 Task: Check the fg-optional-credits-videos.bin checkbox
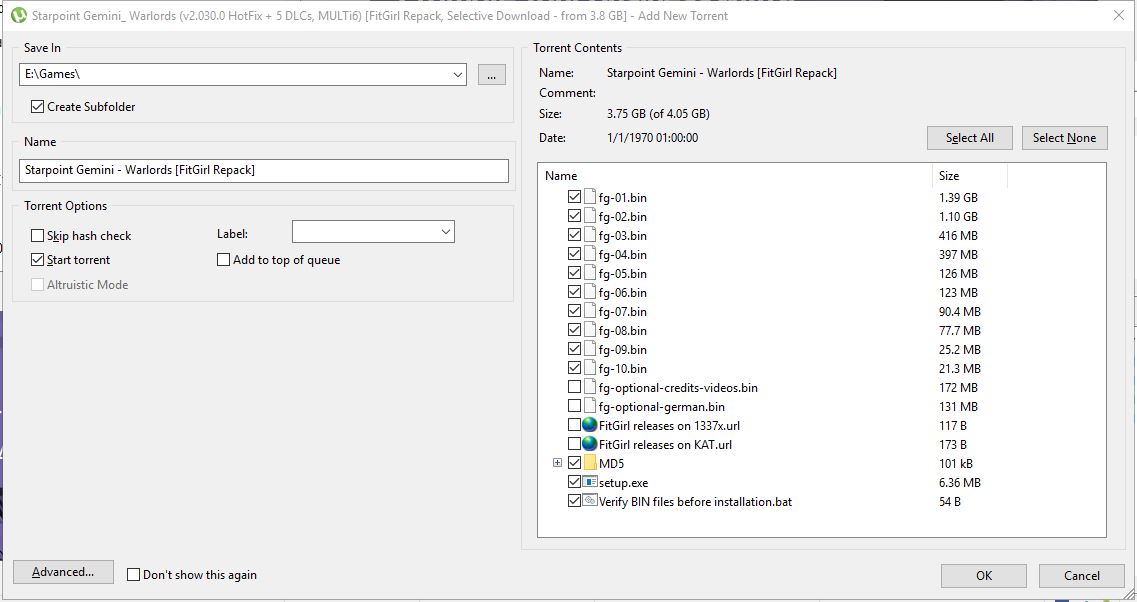(574, 387)
